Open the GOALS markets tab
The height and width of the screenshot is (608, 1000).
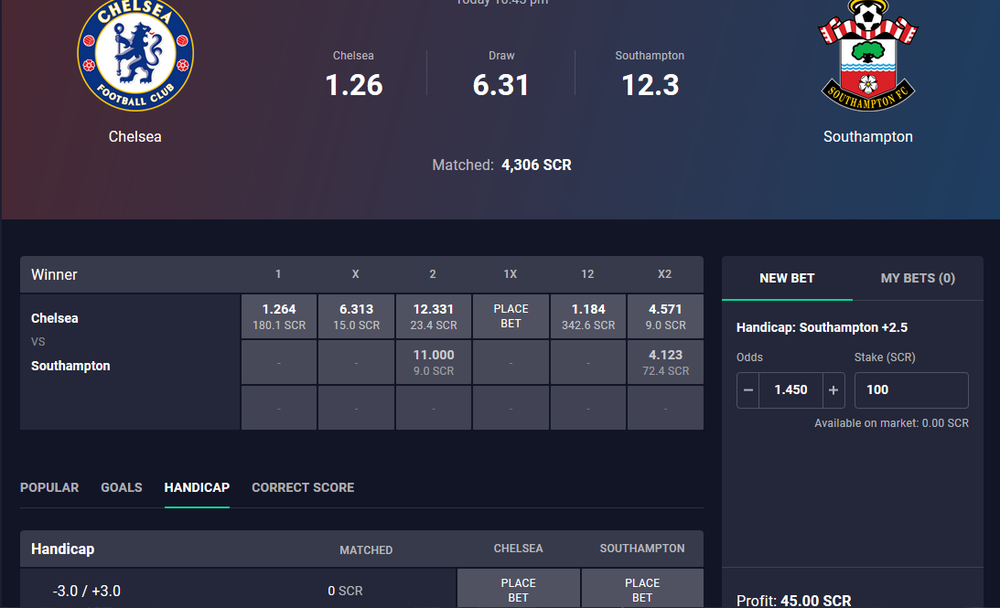pyautogui.click(x=121, y=487)
